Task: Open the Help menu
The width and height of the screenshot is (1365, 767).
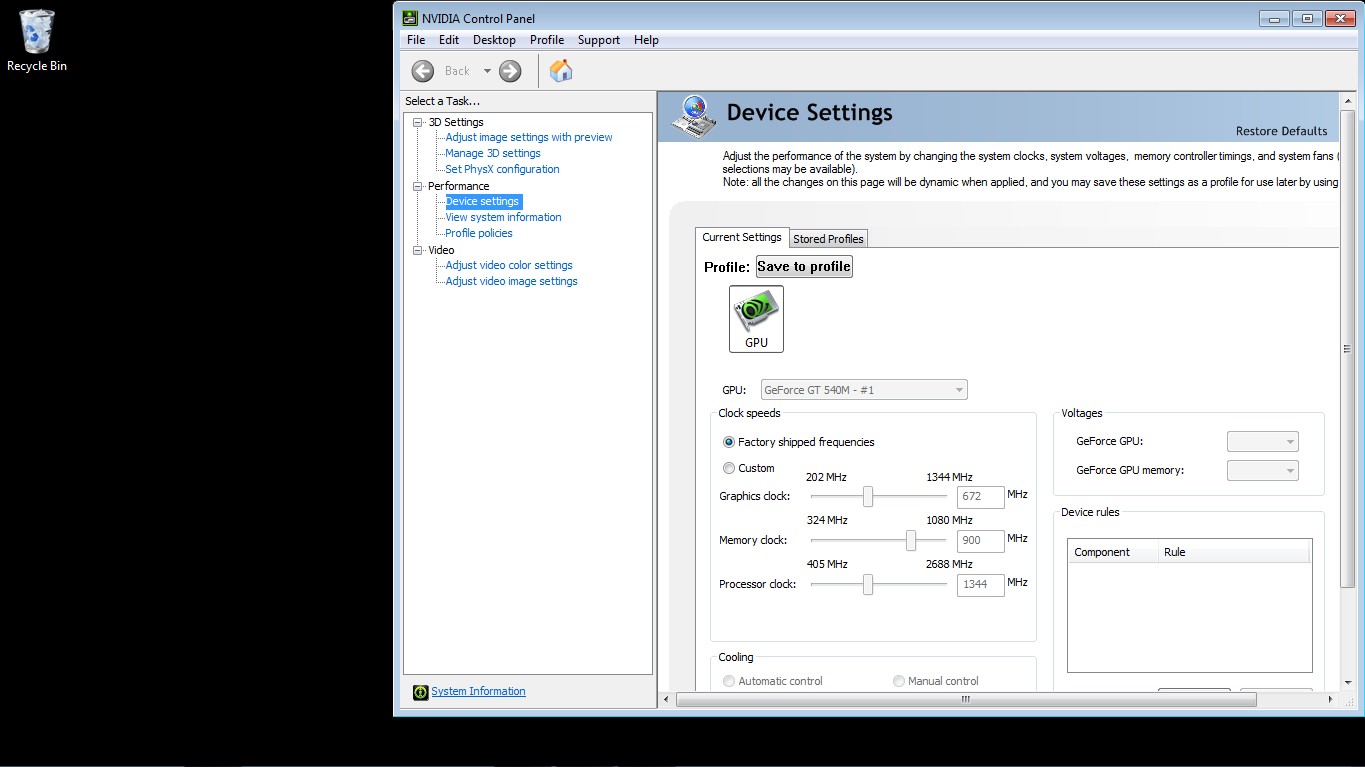Action: pyautogui.click(x=646, y=40)
